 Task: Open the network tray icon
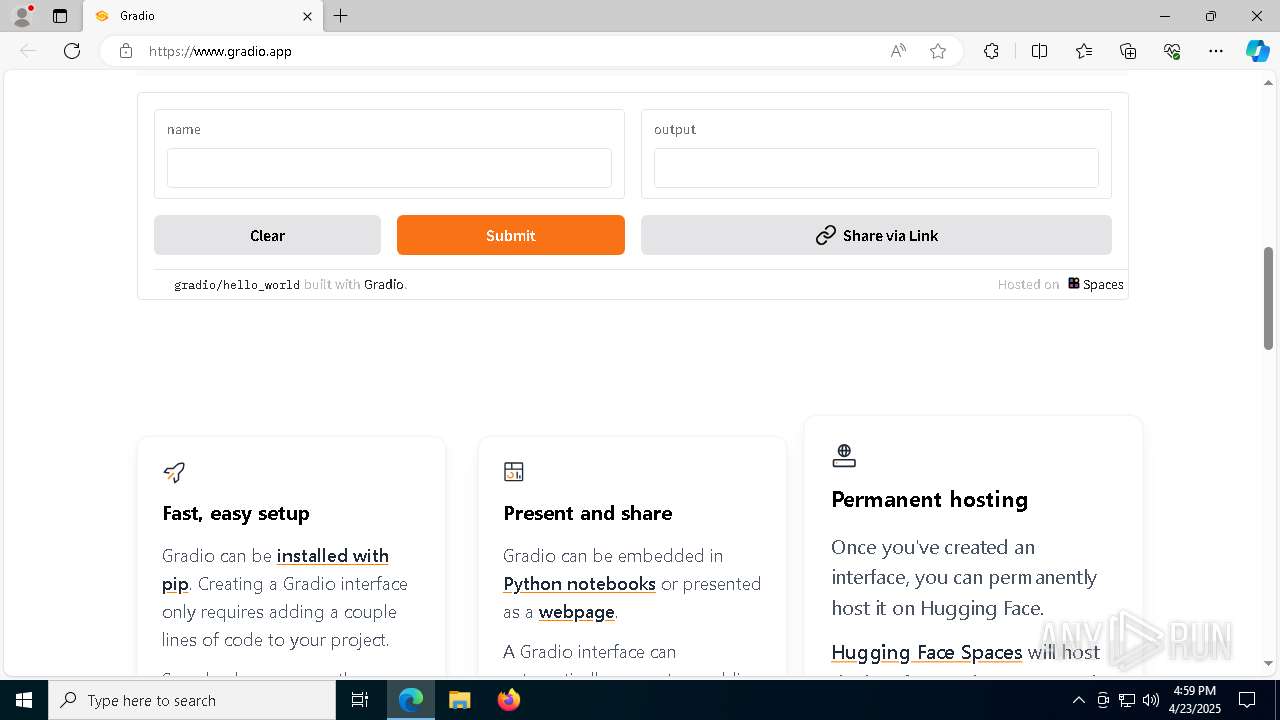1127,700
